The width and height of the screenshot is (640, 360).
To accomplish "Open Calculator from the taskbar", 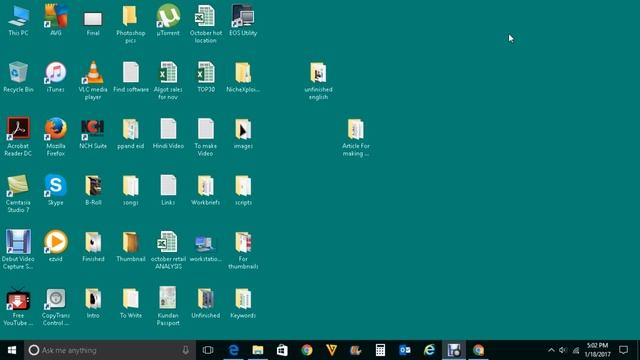I will point(380,350).
